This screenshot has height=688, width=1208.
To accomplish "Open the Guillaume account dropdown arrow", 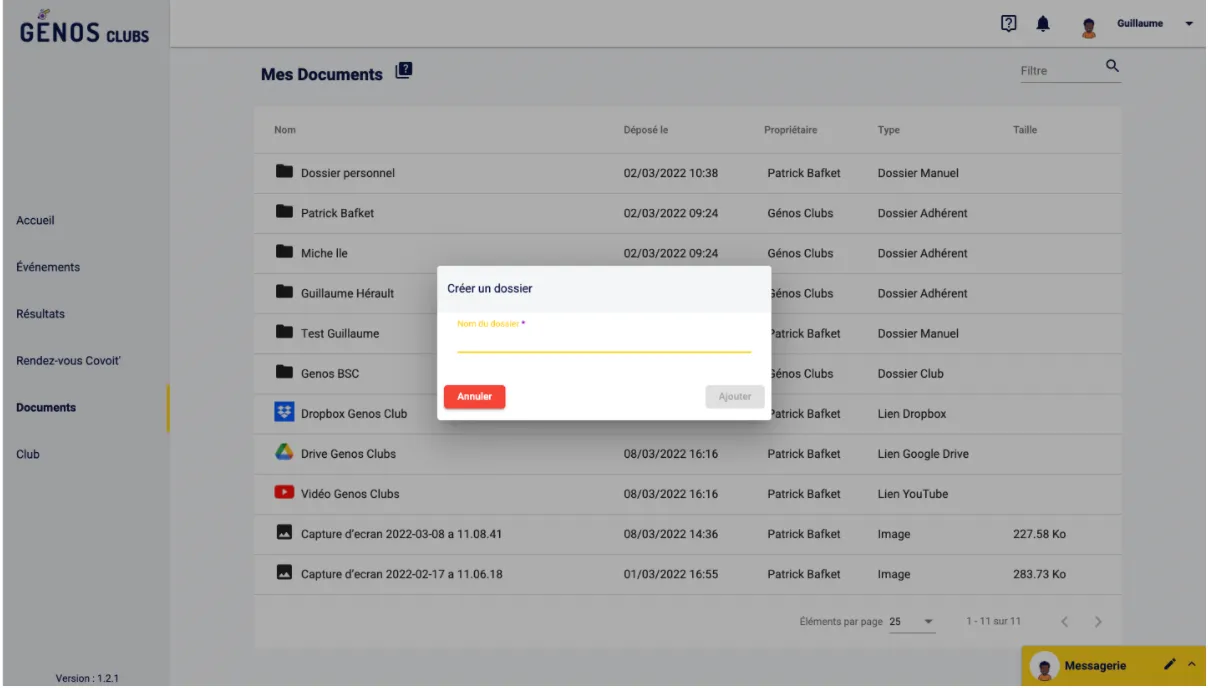I will (x=1190, y=24).
